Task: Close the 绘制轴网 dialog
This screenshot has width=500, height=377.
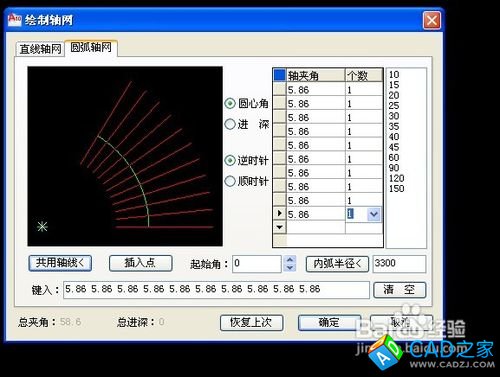Action: pyautogui.click(x=432, y=21)
